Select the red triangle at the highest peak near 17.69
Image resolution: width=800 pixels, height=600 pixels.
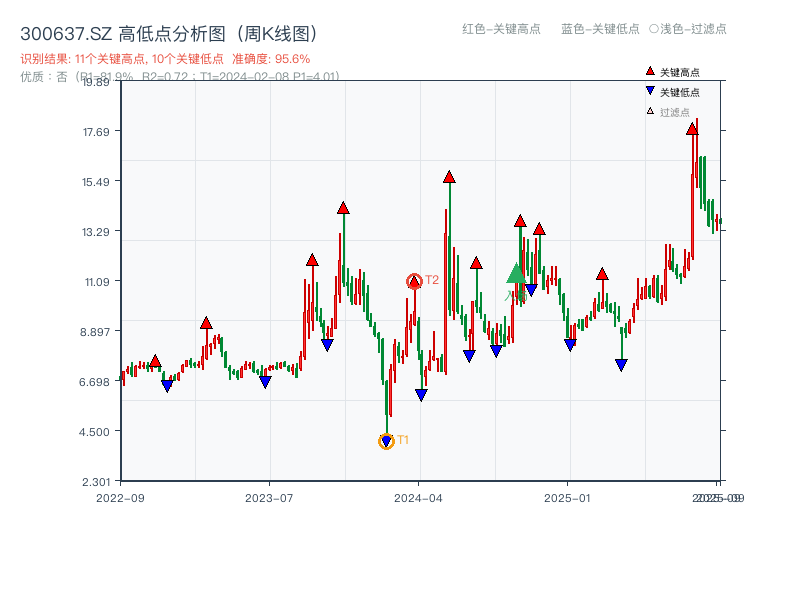(693, 128)
